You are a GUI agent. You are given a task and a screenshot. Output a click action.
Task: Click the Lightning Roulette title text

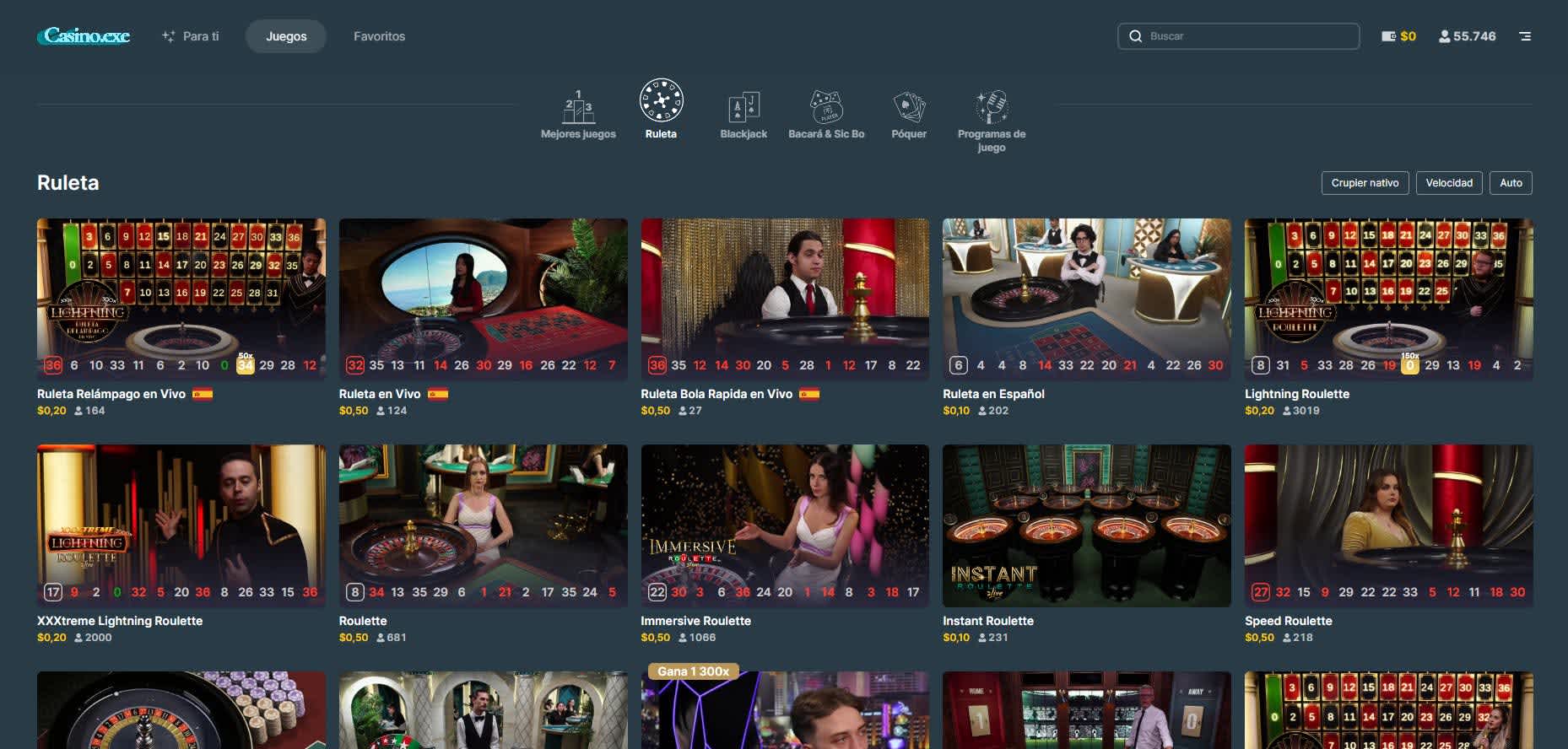1297,394
